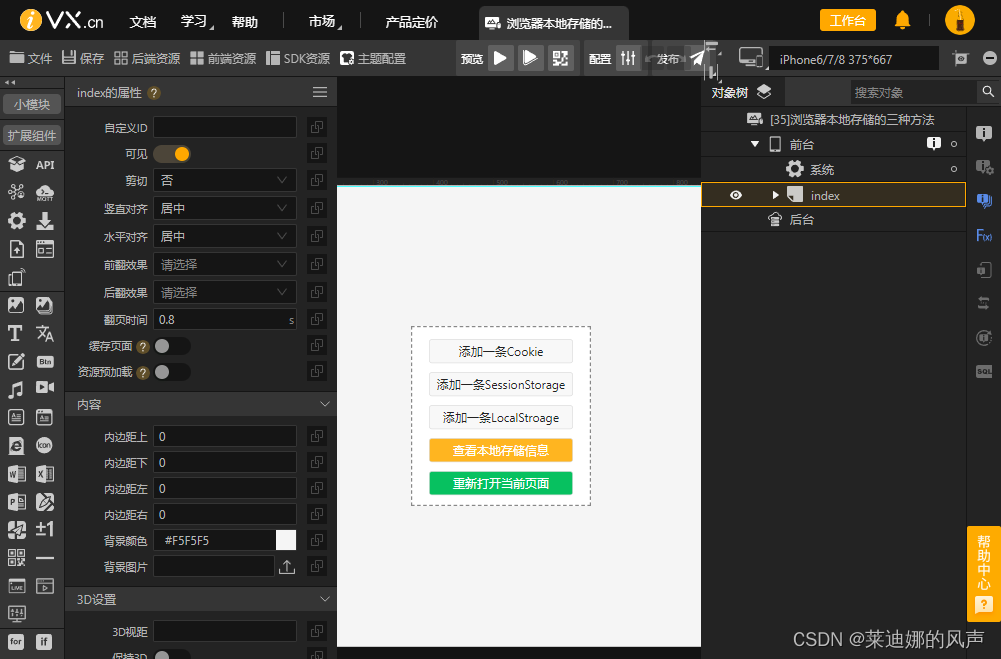The width and height of the screenshot is (1001, 659).
Task: Click the 工作台 button
Action: coord(847,20)
